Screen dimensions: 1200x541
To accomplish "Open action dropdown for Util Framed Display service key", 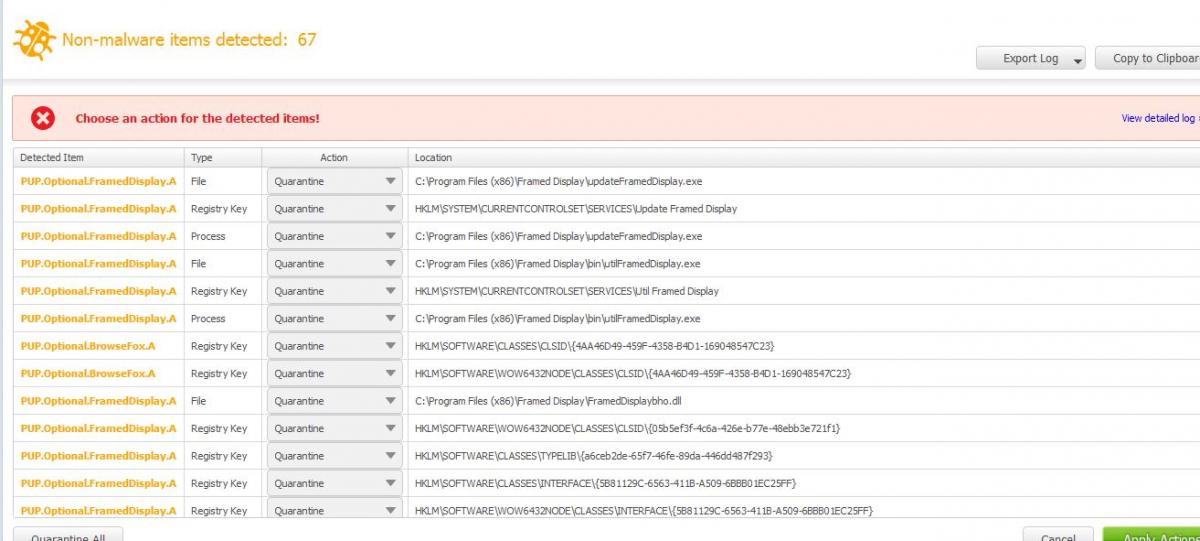I will [x=335, y=292].
